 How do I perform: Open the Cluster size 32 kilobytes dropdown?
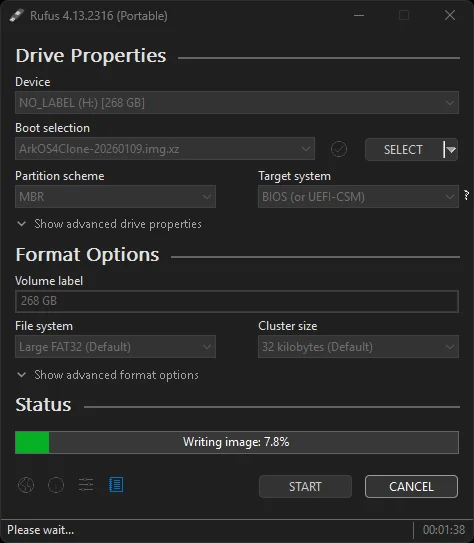click(358, 347)
